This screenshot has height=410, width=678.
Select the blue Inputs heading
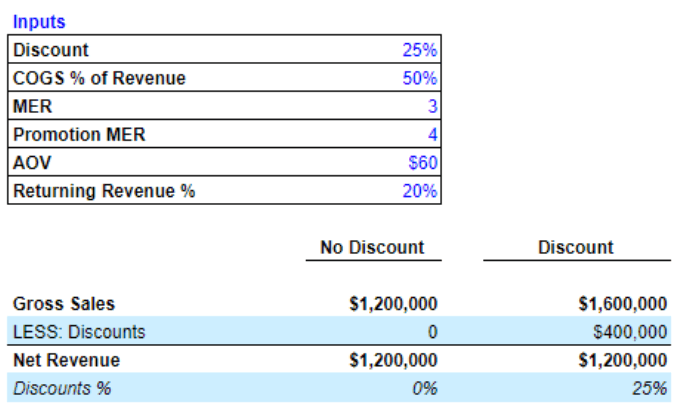[x=39, y=21]
